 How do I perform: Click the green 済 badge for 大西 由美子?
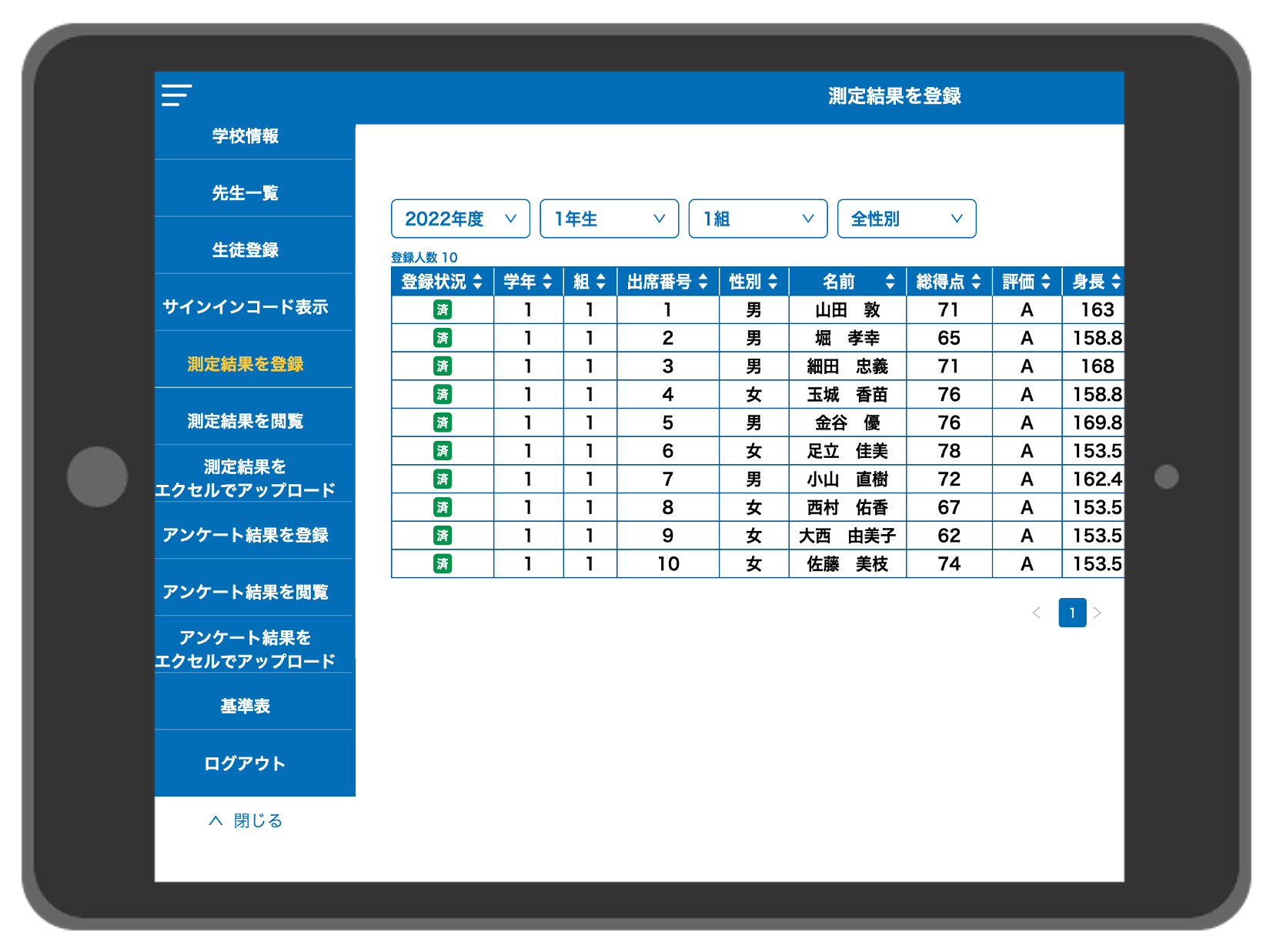tap(443, 536)
